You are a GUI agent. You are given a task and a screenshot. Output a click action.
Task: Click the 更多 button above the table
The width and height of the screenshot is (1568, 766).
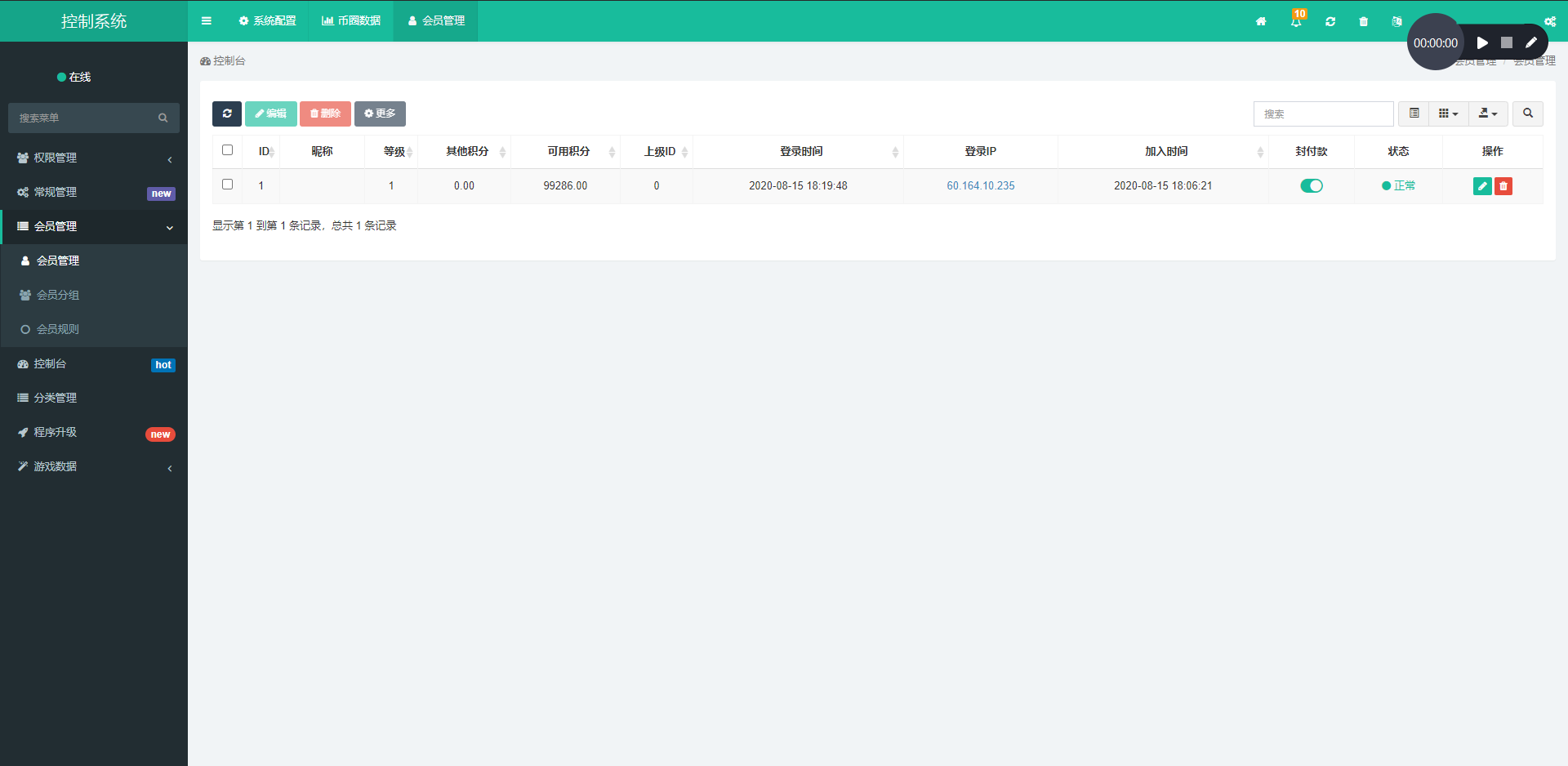pyautogui.click(x=379, y=114)
